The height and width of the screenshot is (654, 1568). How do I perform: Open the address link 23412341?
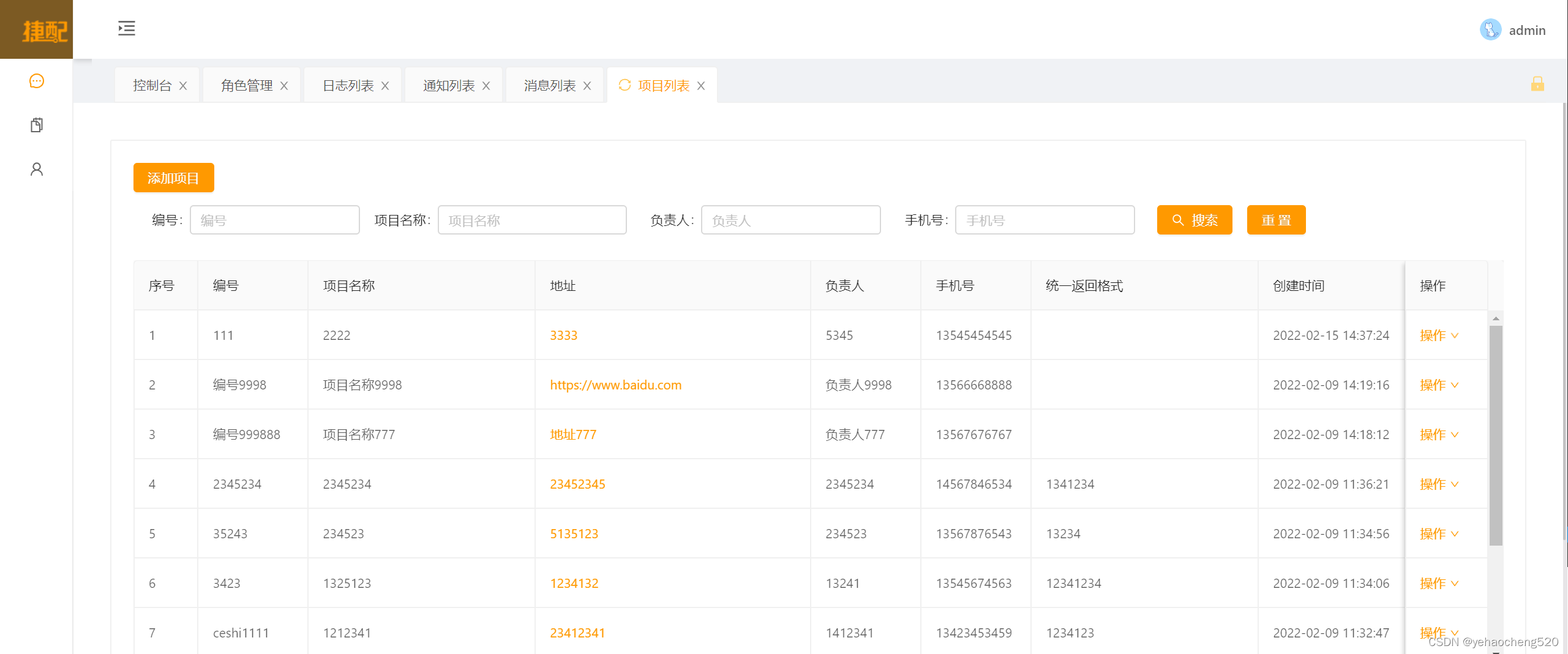(577, 633)
